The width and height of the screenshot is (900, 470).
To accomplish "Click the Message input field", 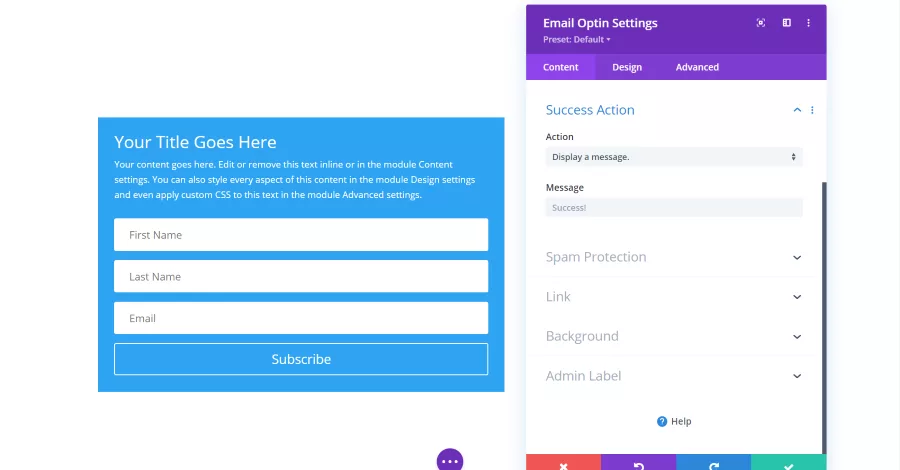I will (674, 208).
